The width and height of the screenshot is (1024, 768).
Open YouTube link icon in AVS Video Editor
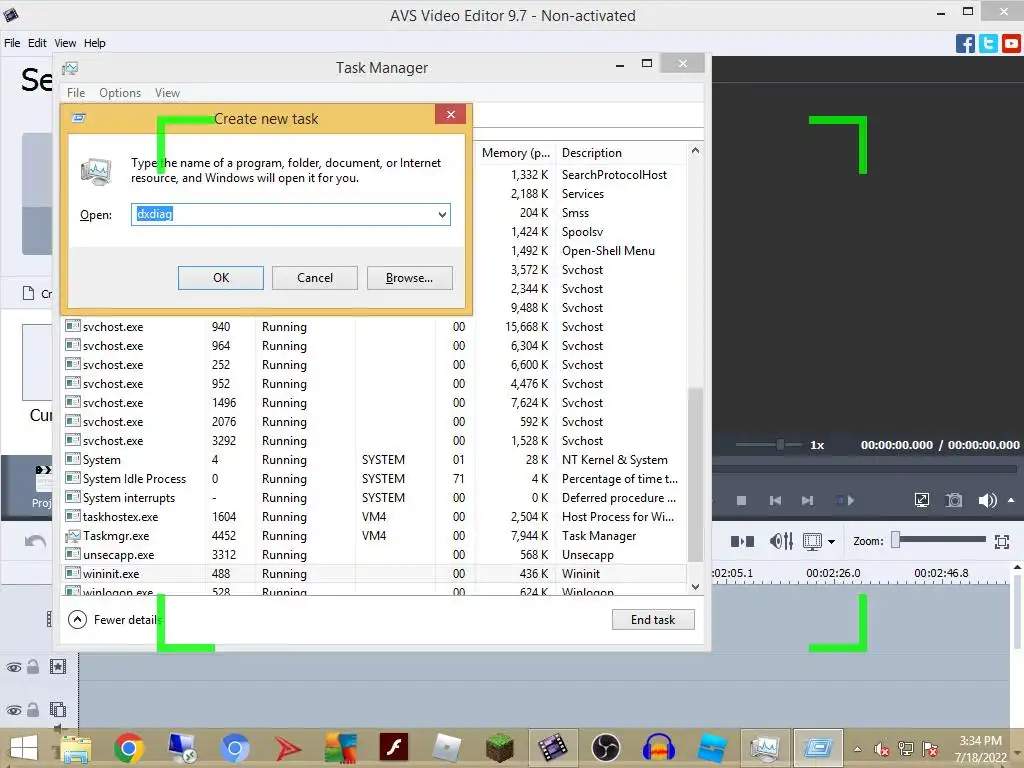(x=1012, y=44)
